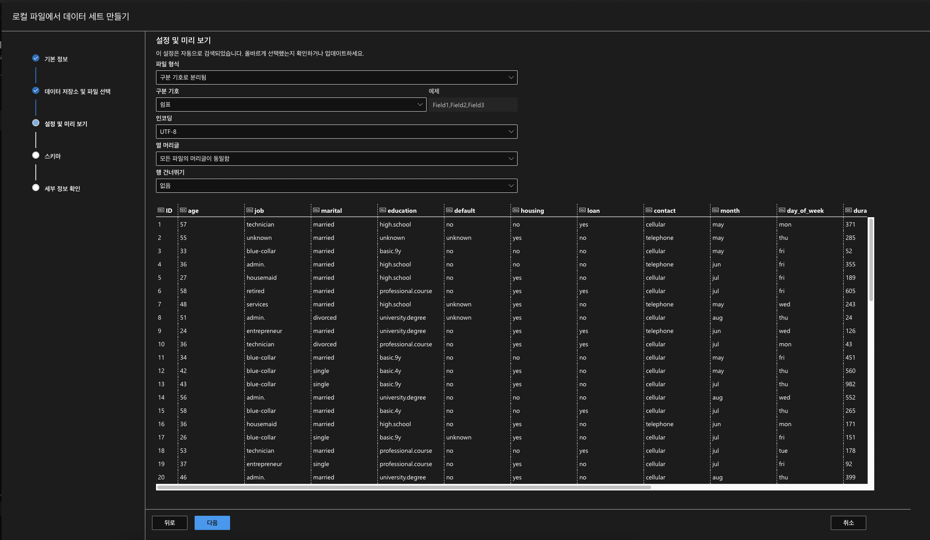
Task: Go to the 기본 정보 wizard step
Action: click(56, 59)
